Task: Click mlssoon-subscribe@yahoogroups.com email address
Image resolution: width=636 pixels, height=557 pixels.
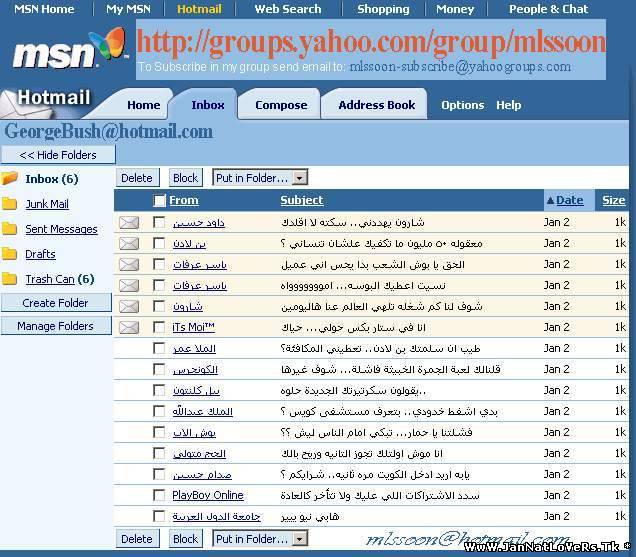Action: [x=460, y=67]
